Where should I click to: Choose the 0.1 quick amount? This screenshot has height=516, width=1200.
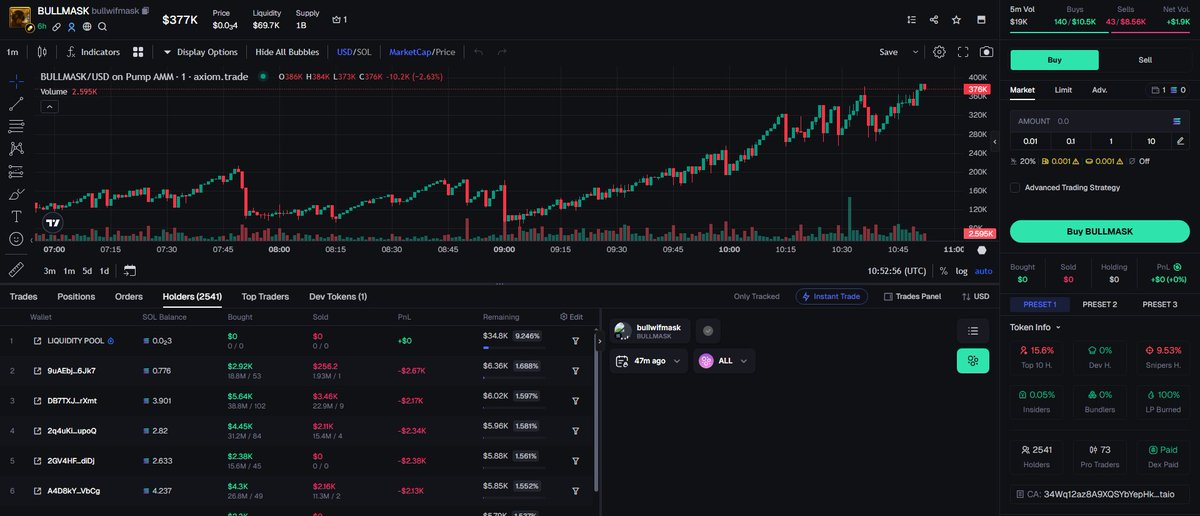tap(1071, 141)
